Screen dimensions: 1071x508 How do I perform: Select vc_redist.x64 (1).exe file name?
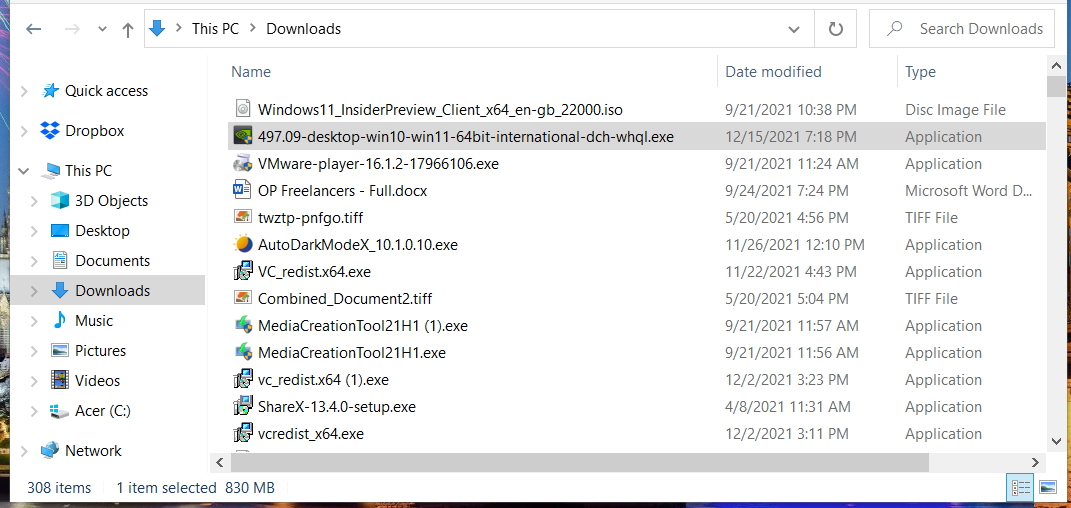323,380
